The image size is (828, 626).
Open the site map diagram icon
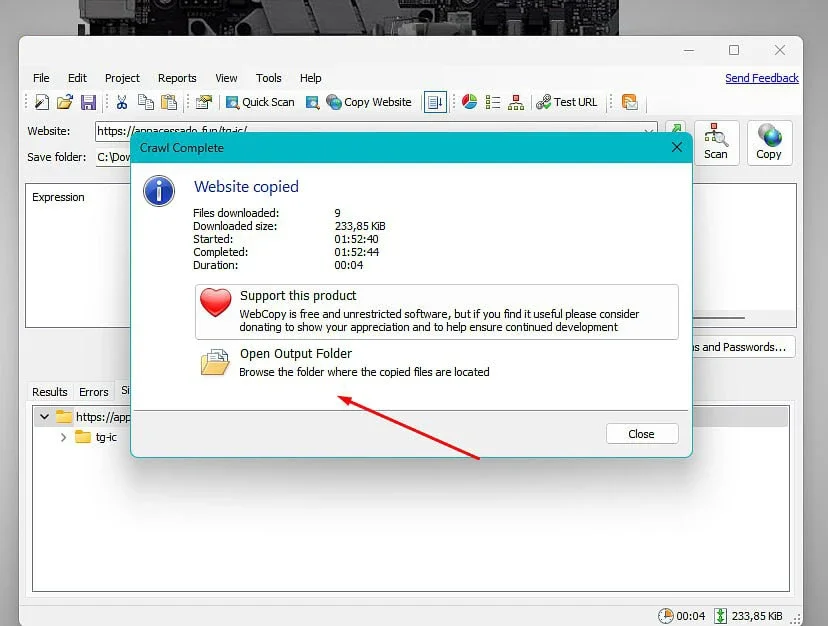[x=516, y=102]
